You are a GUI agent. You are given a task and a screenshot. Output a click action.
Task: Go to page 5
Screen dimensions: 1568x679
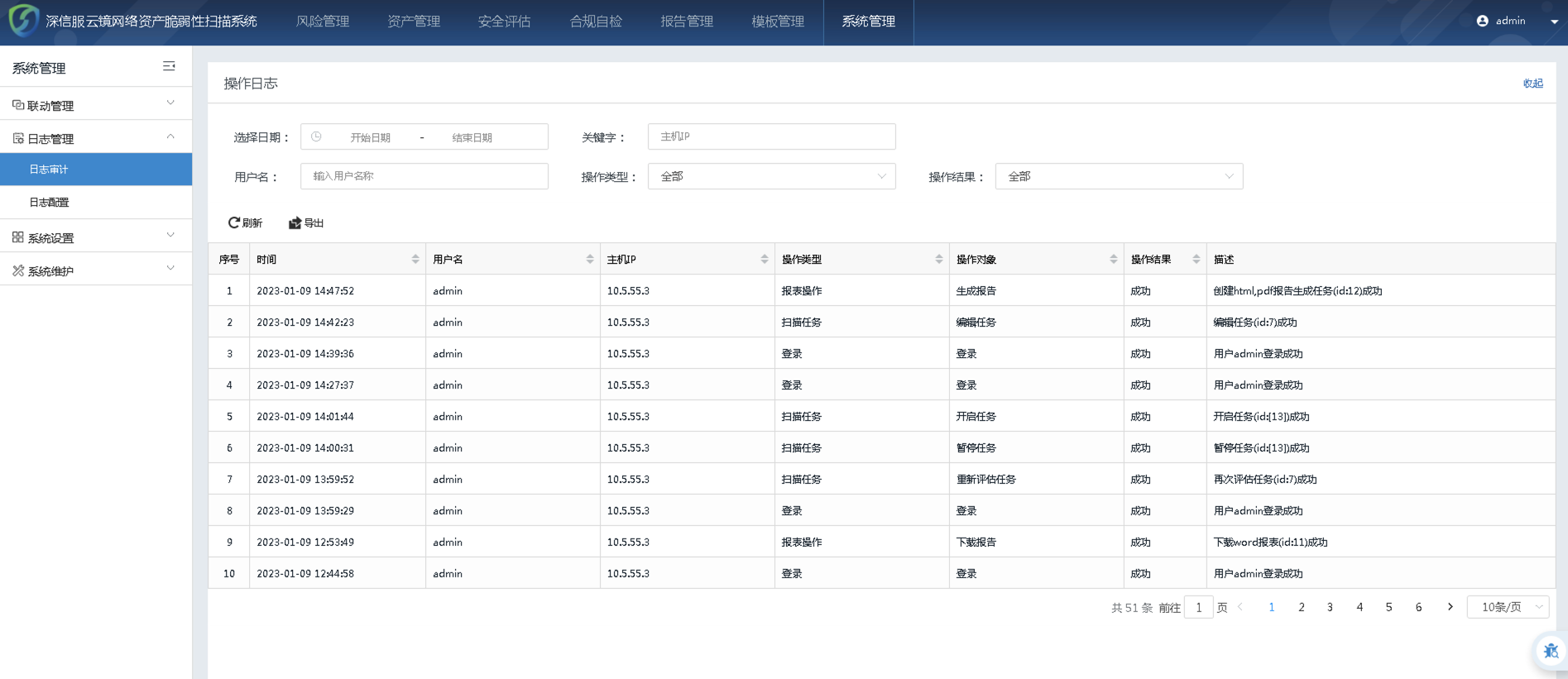(x=1388, y=607)
